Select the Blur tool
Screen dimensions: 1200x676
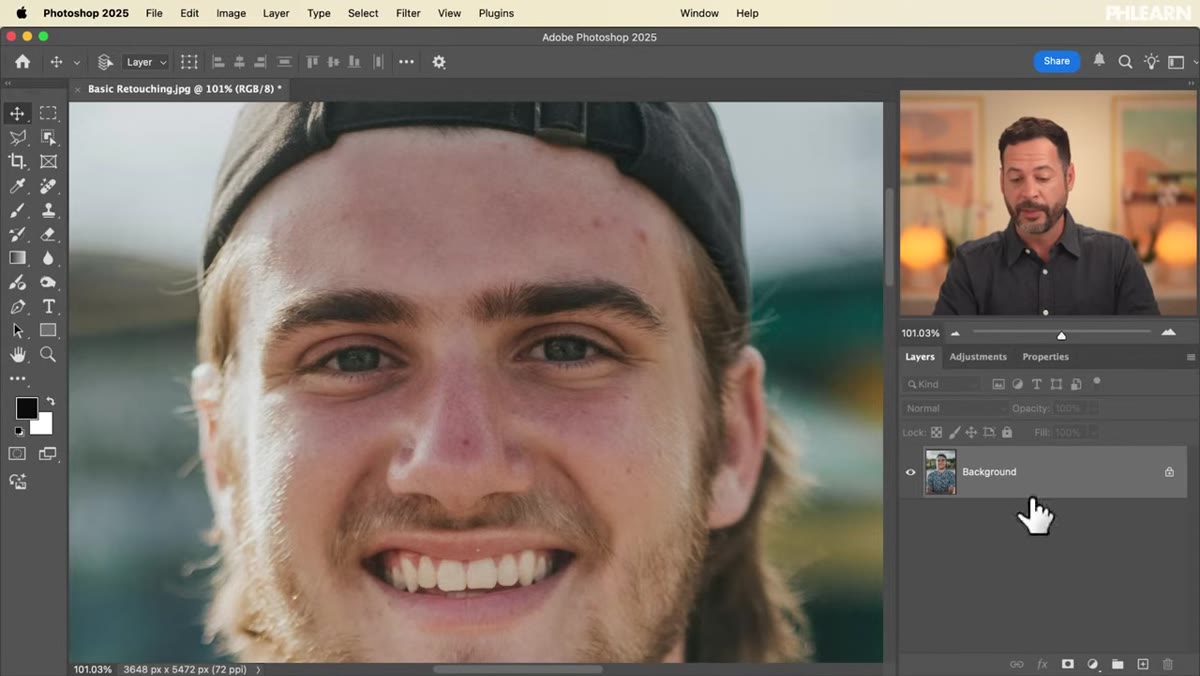[48, 258]
